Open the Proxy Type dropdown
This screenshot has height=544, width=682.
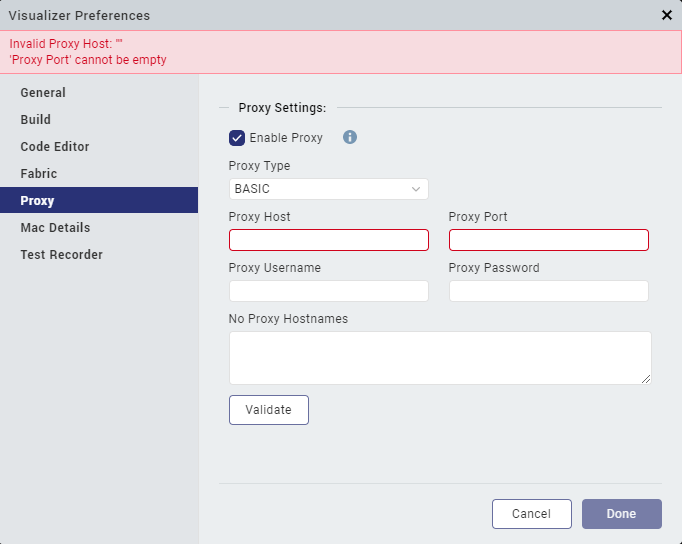[328, 189]
